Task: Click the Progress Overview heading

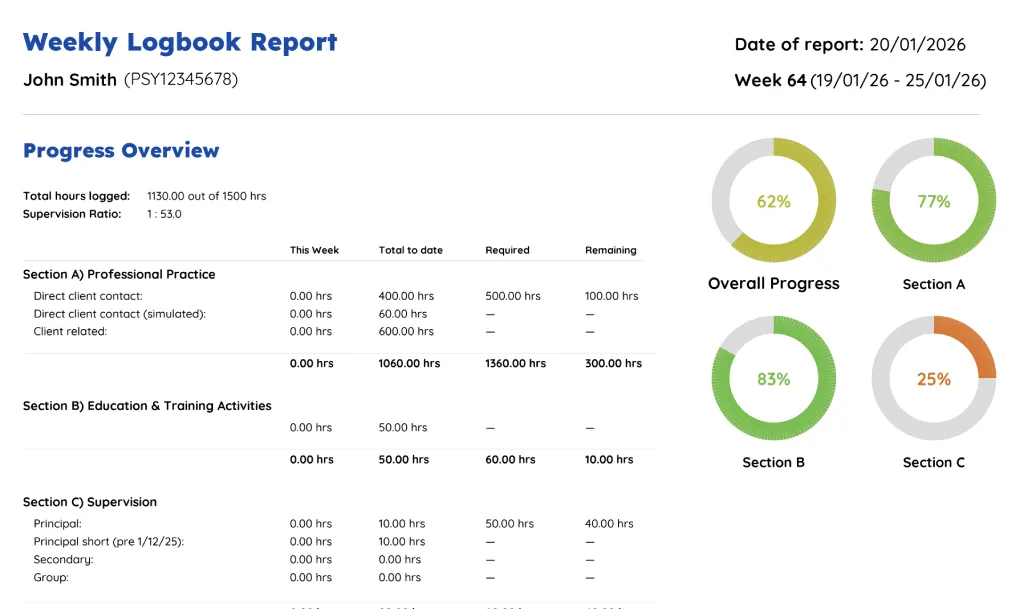Action: [x=121, y=150]
